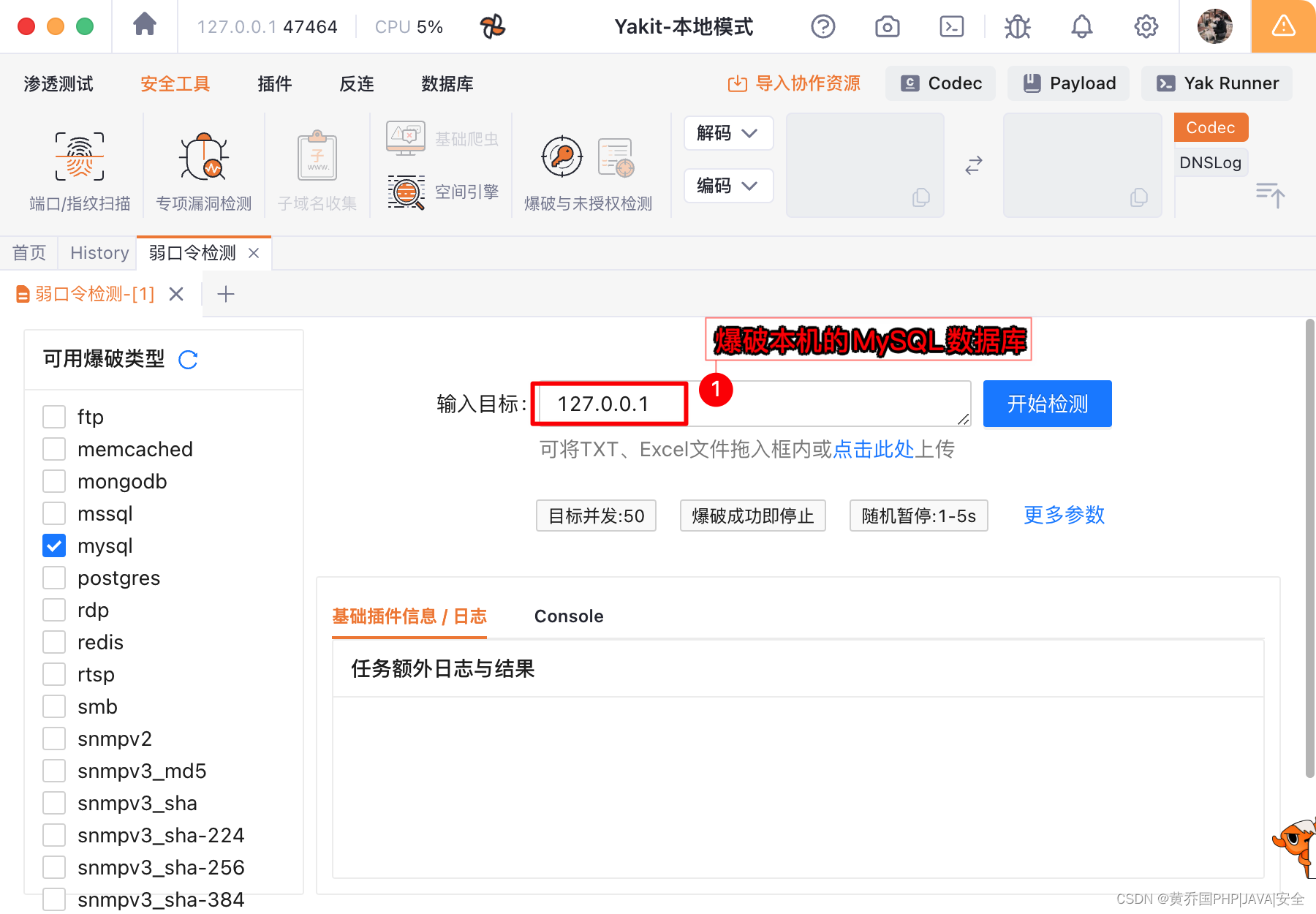Screen dimensions: 1316x914
Task: Close the 弱口令检测-[1] sub tab
Action: click(176, 294)
